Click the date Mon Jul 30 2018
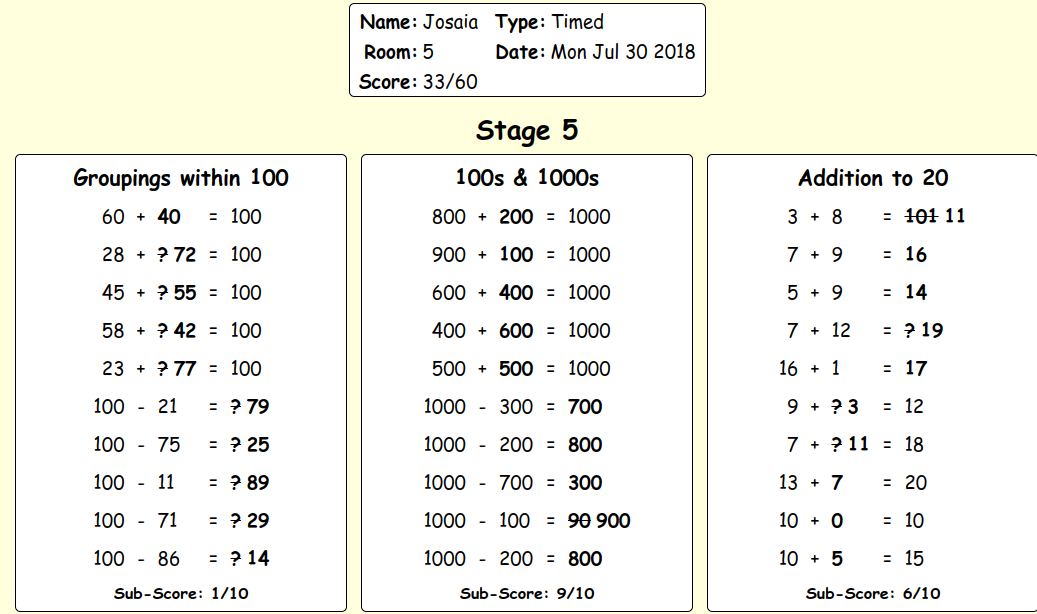Screen dimensions: 1037x614 click(x=623, y=52)
